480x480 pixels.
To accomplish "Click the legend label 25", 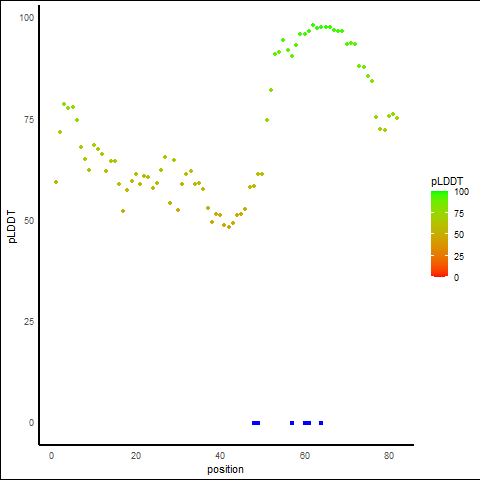I will pos(459,256).
